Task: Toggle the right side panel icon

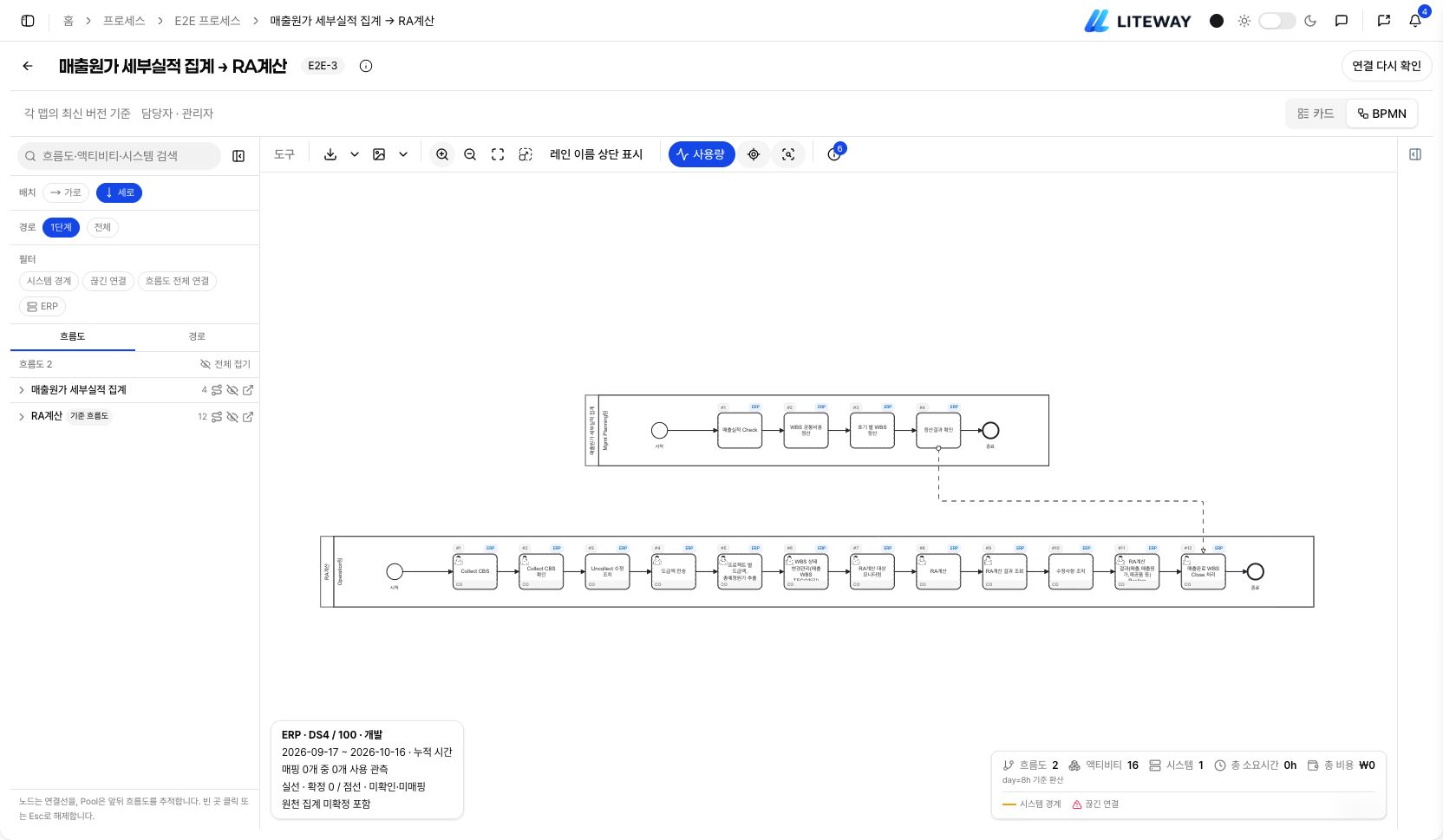Action: (x=1415, y=154)
